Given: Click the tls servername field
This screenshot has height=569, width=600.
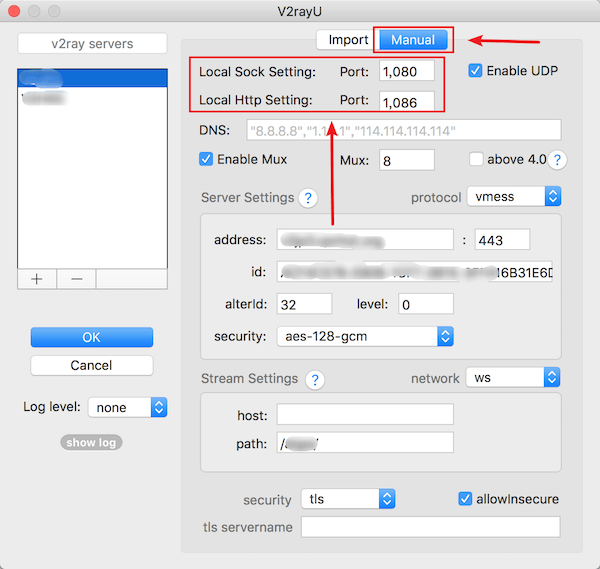Looking at the screenshot, I should (x=430, y=527).
